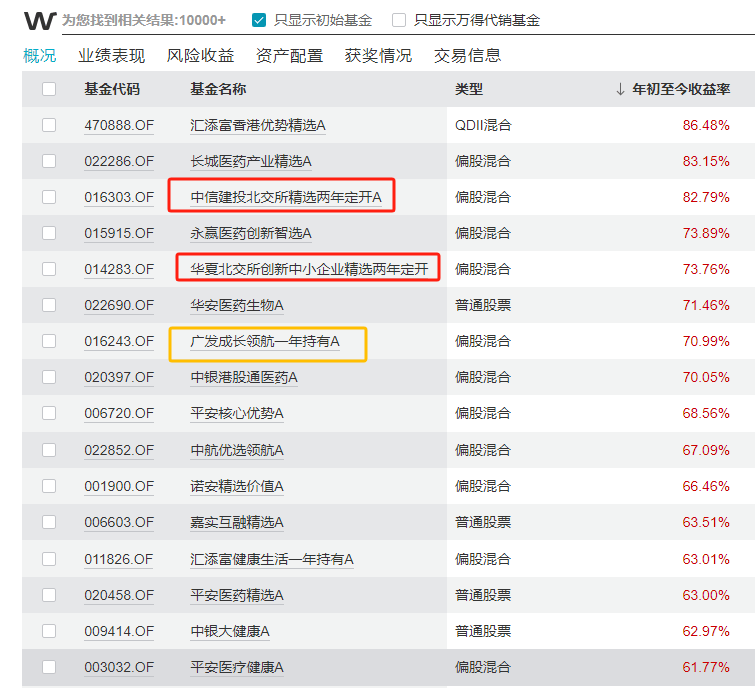Tick the checkbox for 003032.OF
755x688 pixels.
[49, 667]
